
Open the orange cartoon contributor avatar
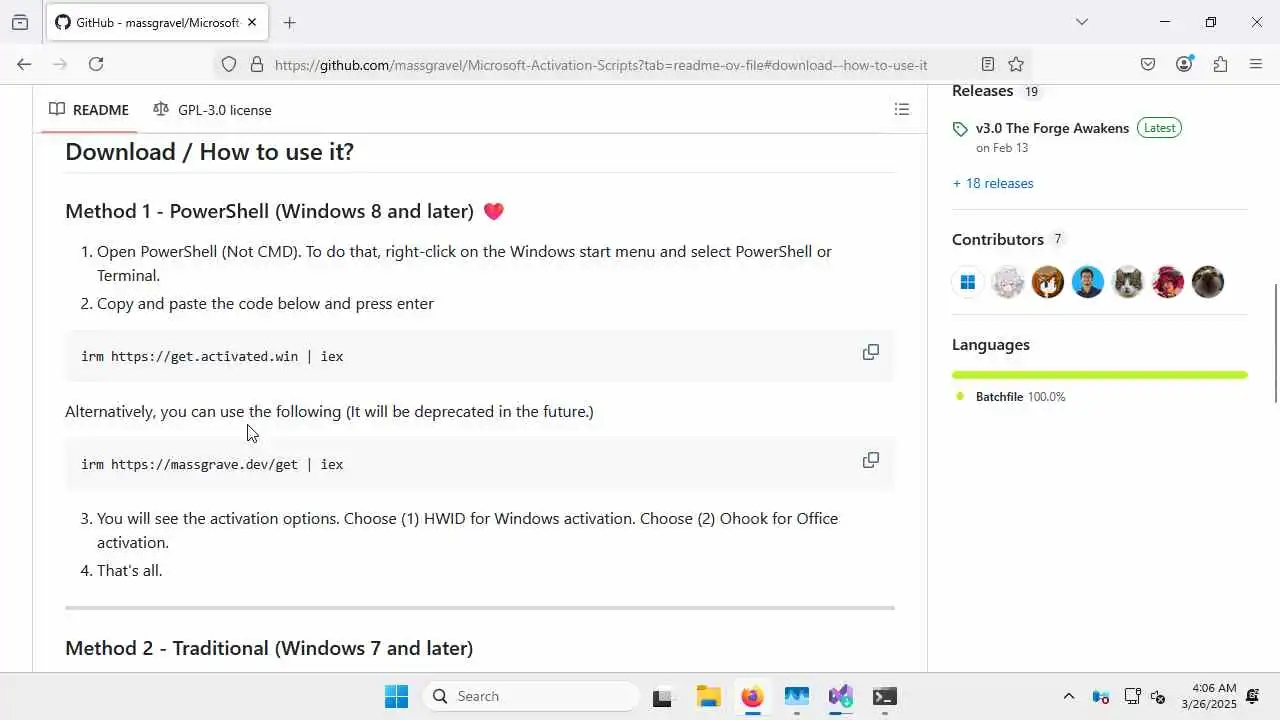[x=1048, y=282]
